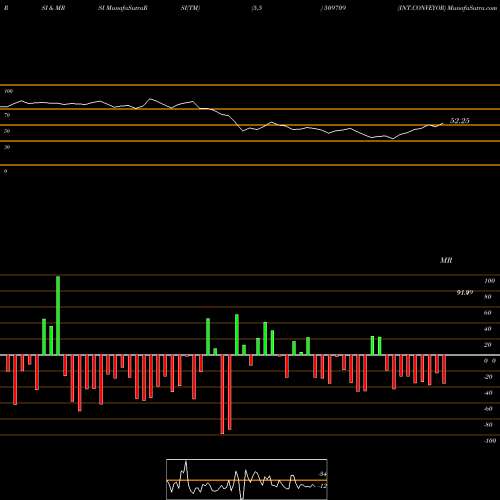
Task: Click the end point of RSI line
Action: (443, 124)
